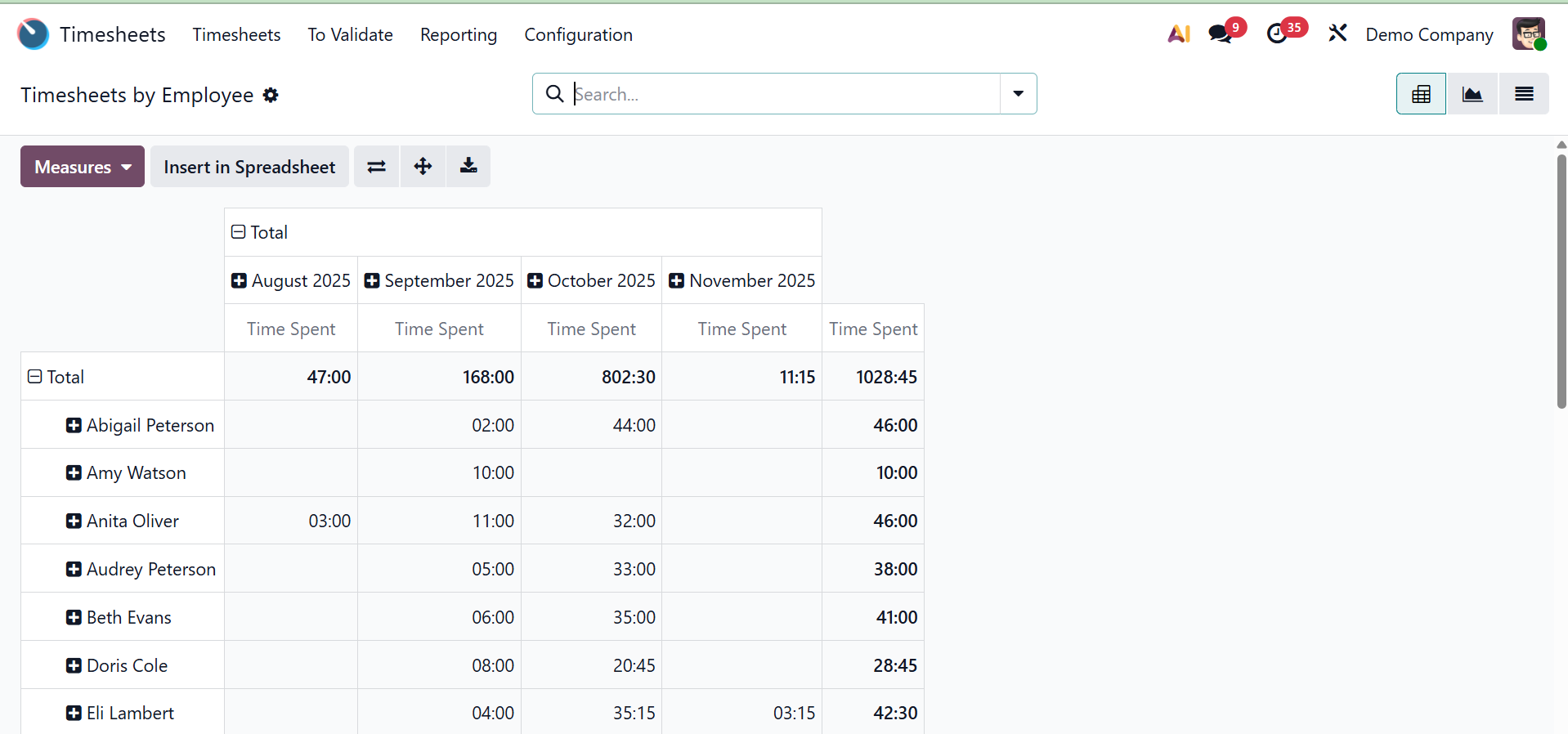Open the conversations messages icon
Viewport: 1568px width, 734px height.
click(x=1221, y=34)
